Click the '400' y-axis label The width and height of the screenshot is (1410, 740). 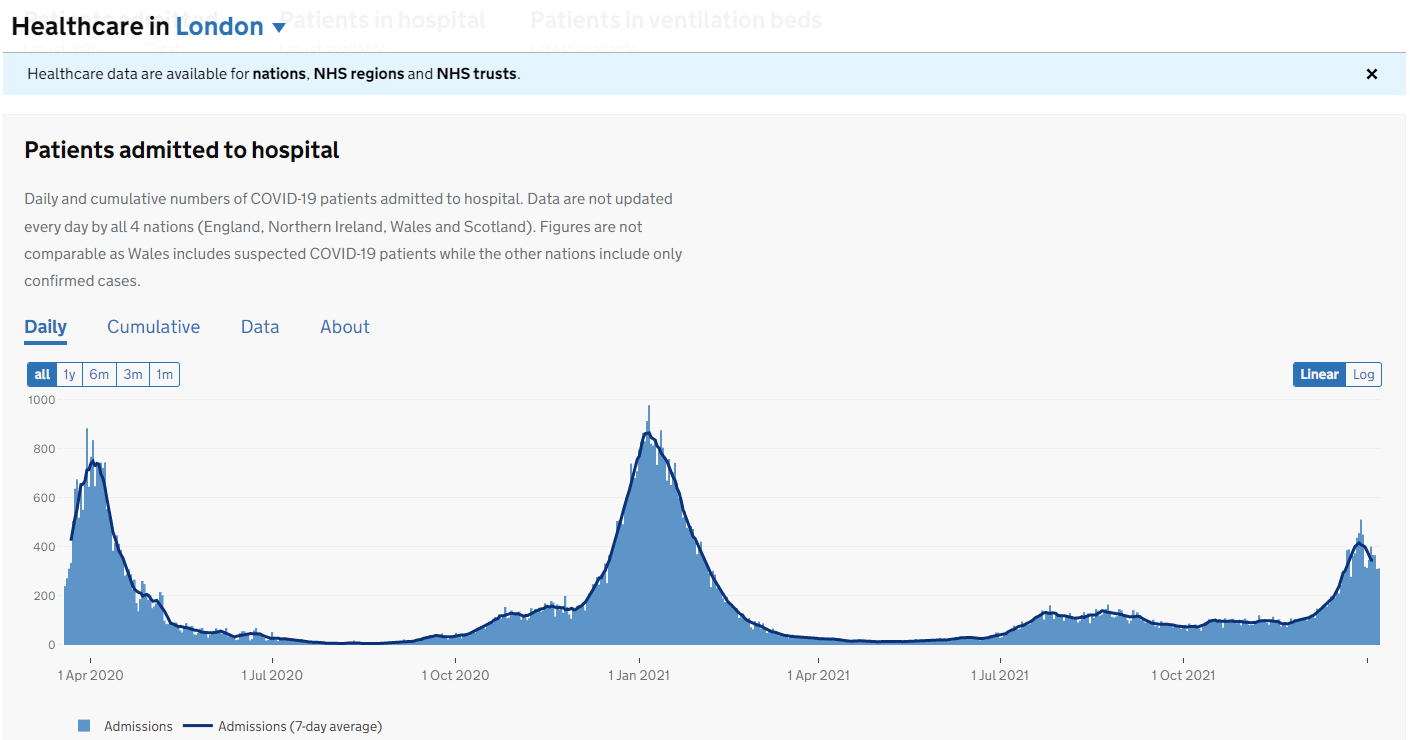point(45,547)
